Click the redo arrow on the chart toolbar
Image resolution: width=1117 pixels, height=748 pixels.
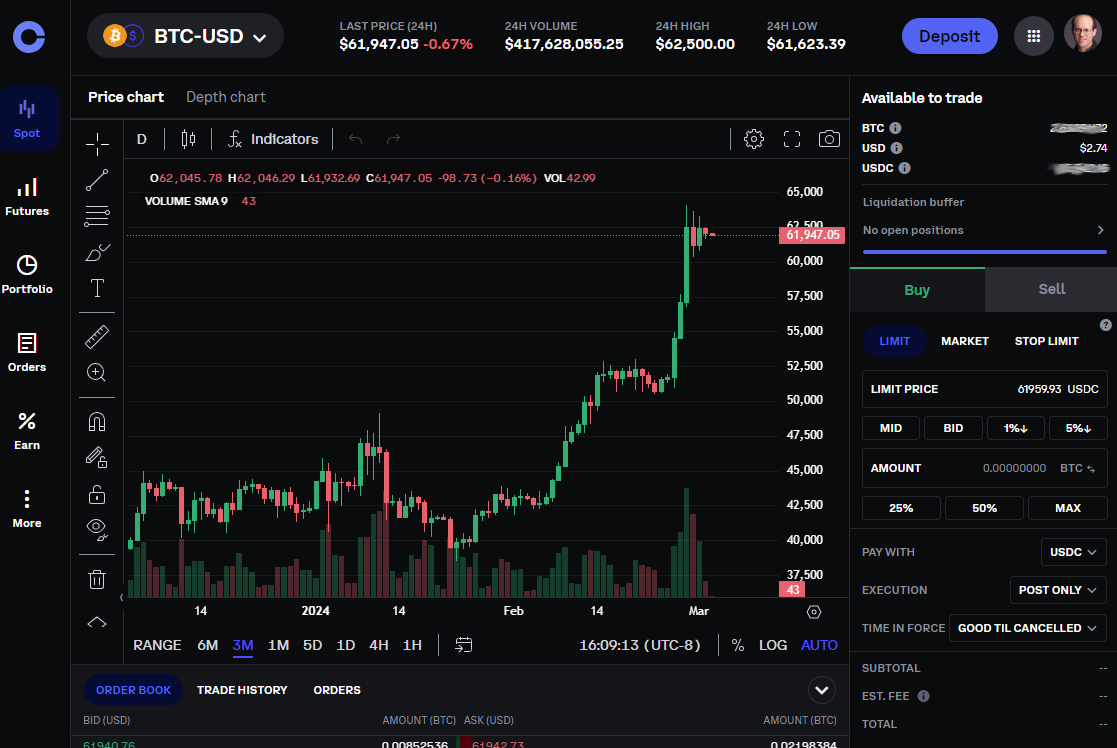[393, 139]
